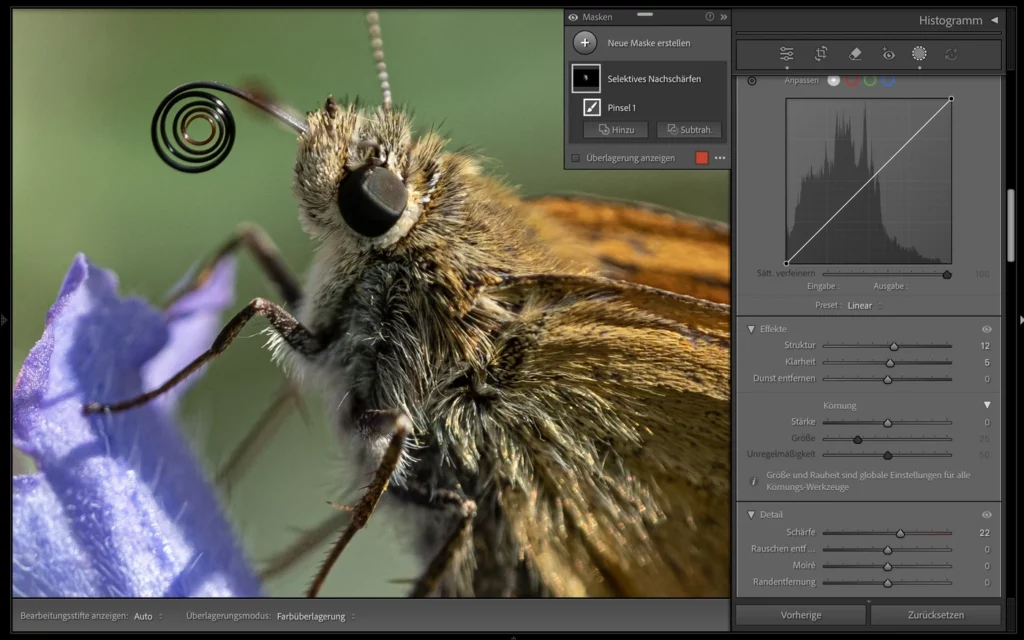Image resolution: width=1024 pixels, height=640 pixels.
Task: Select the Healing eraser tool
Action: click(854, 54)
